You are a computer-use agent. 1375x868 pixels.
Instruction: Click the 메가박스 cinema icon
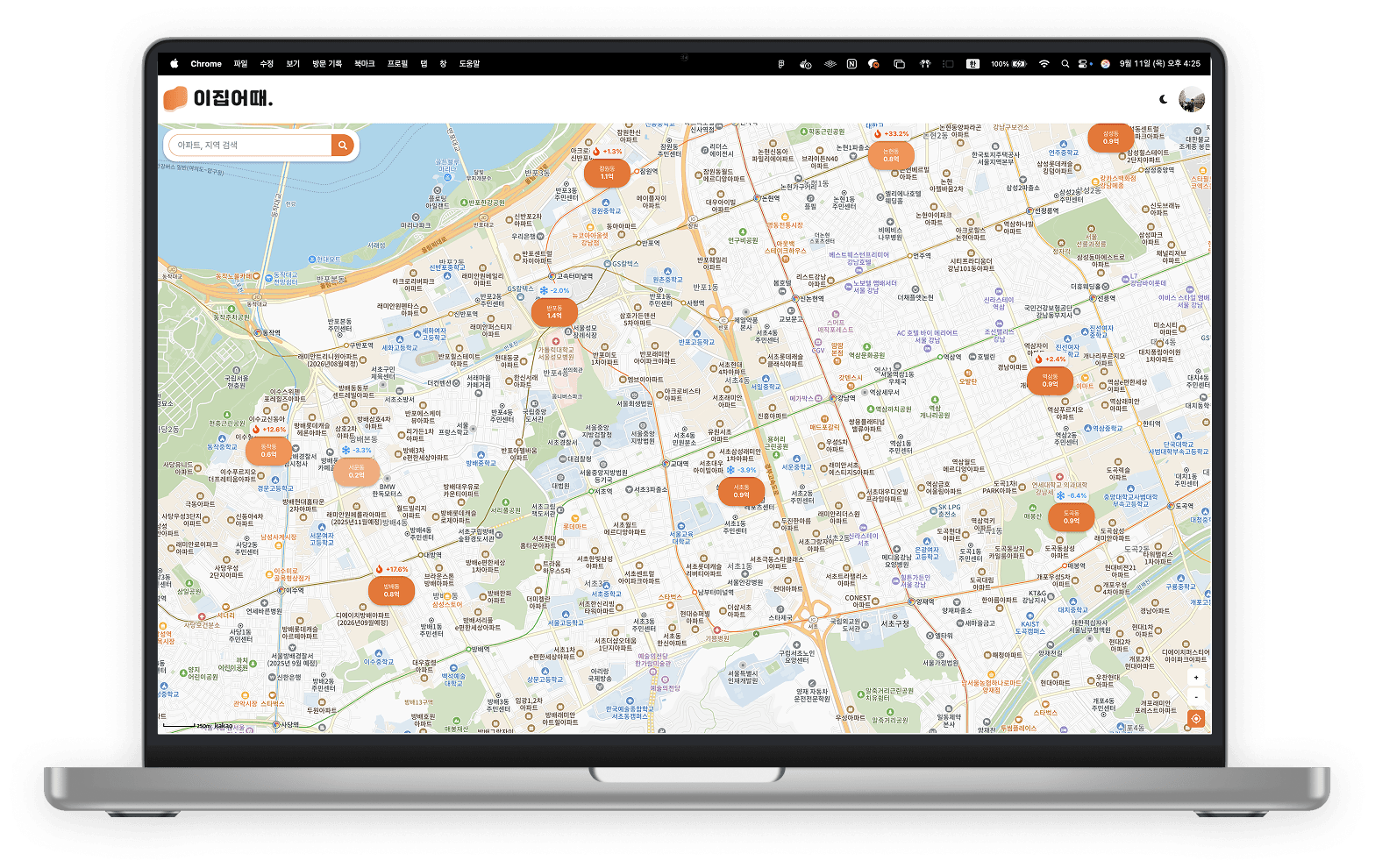pos(817,398)
